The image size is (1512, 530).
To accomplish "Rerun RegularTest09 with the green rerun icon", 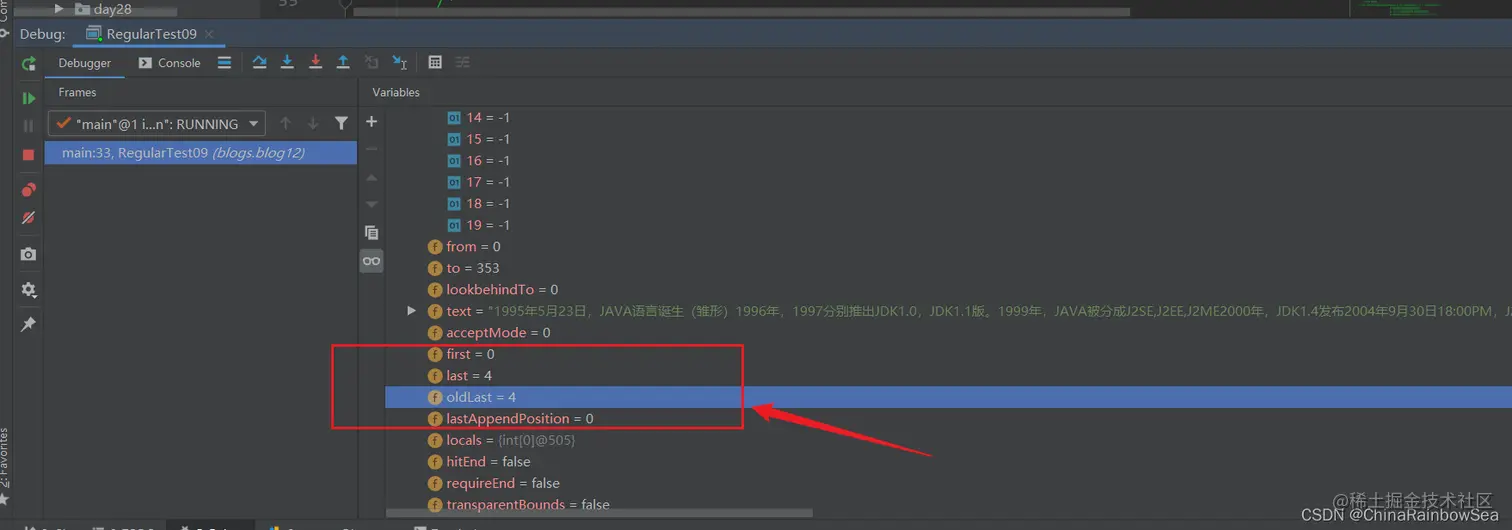I will click(x=28, y=63).
